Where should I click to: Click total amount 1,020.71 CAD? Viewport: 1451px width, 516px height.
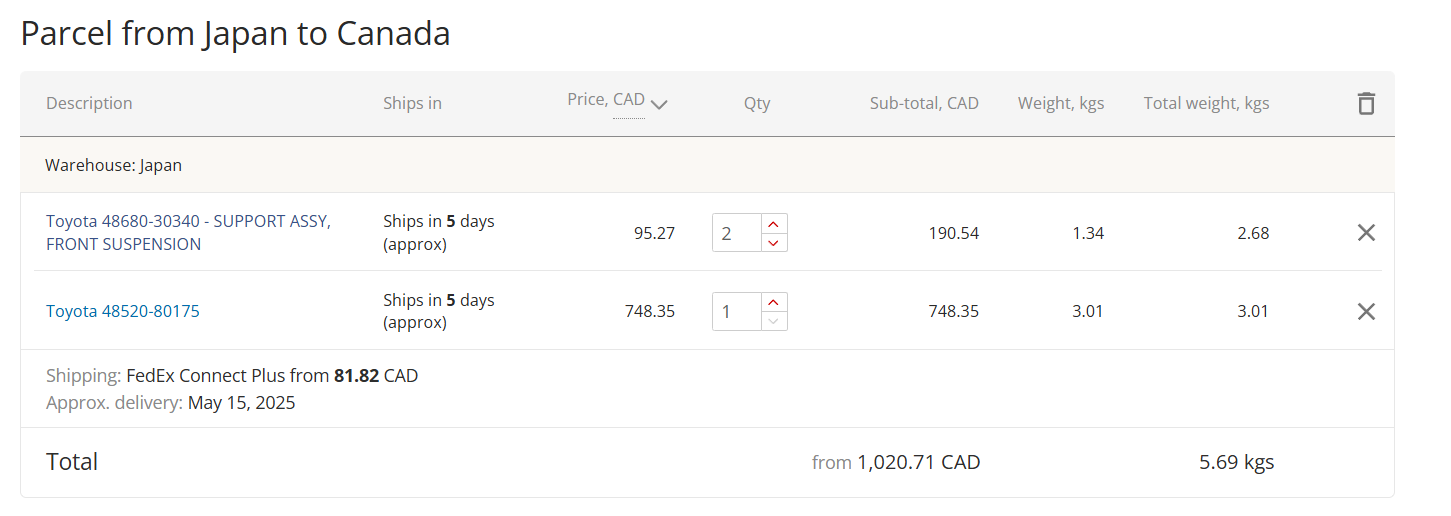point(919,463)
